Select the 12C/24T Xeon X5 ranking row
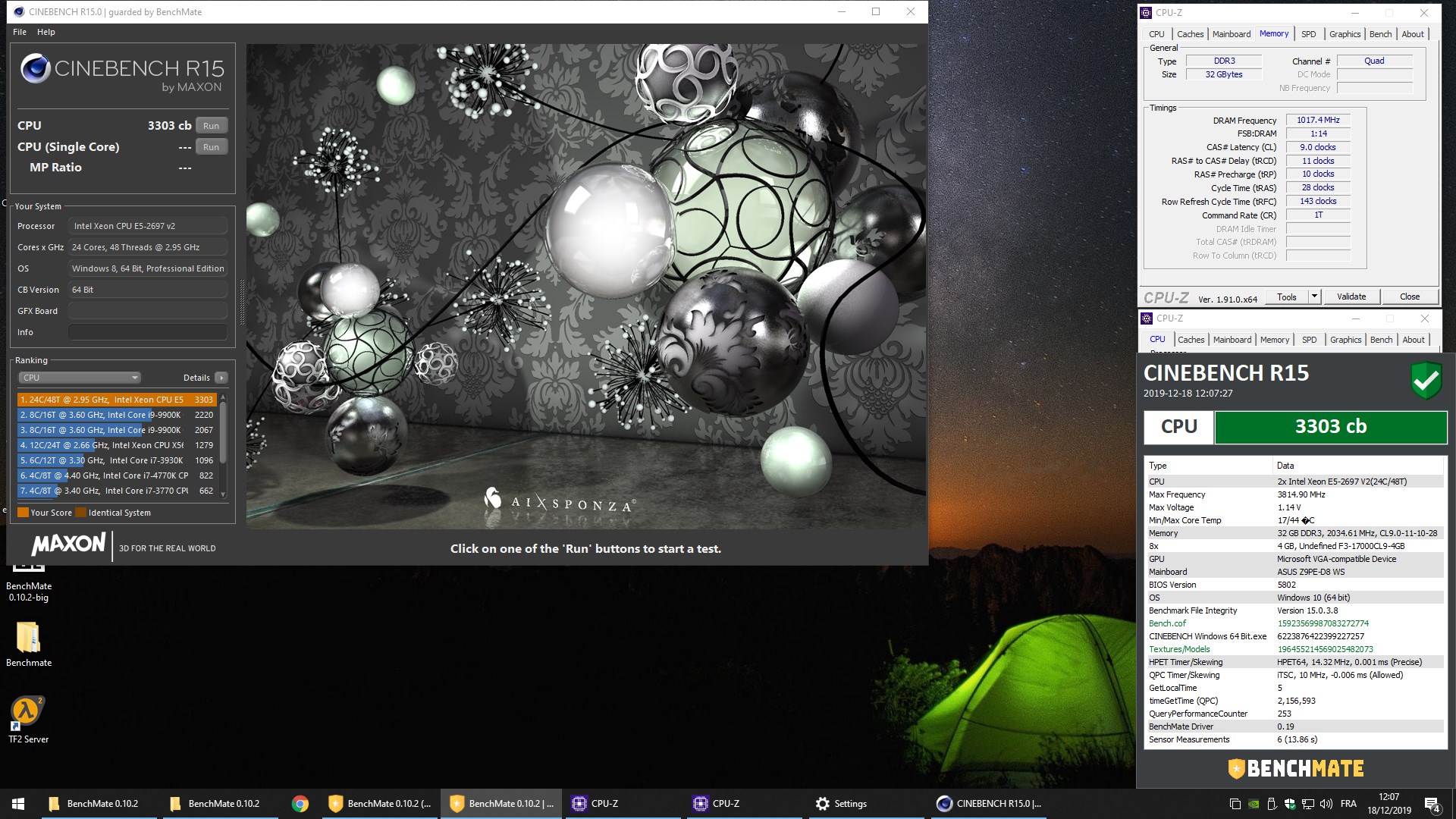 (x=117, y=445)
